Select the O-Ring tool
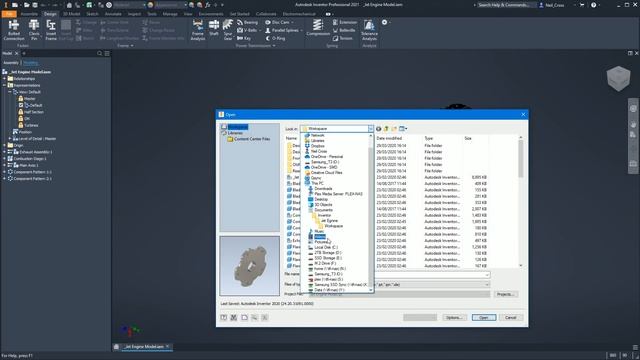This screenshot has height=360, width=640. pos(275,38)
